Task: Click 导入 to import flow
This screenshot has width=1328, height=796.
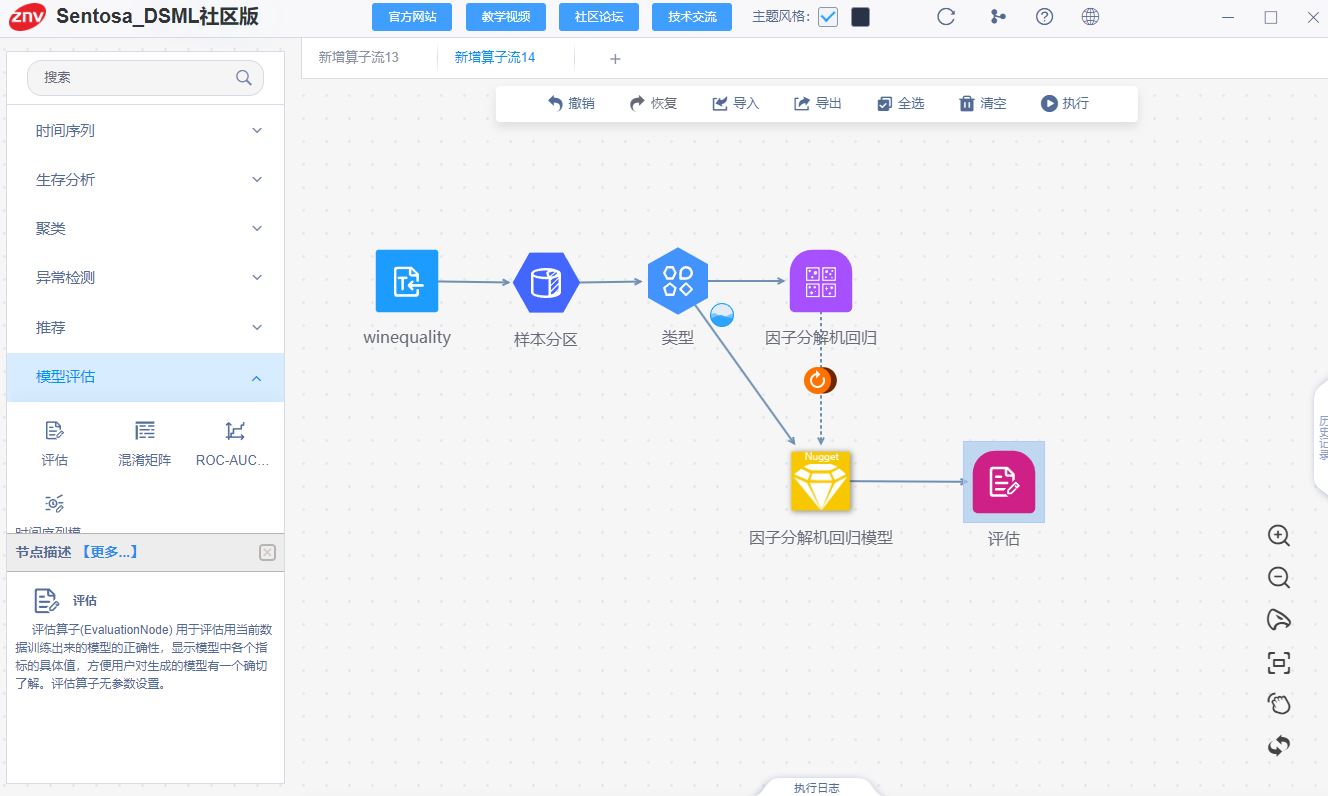Action: coord(735,103)
